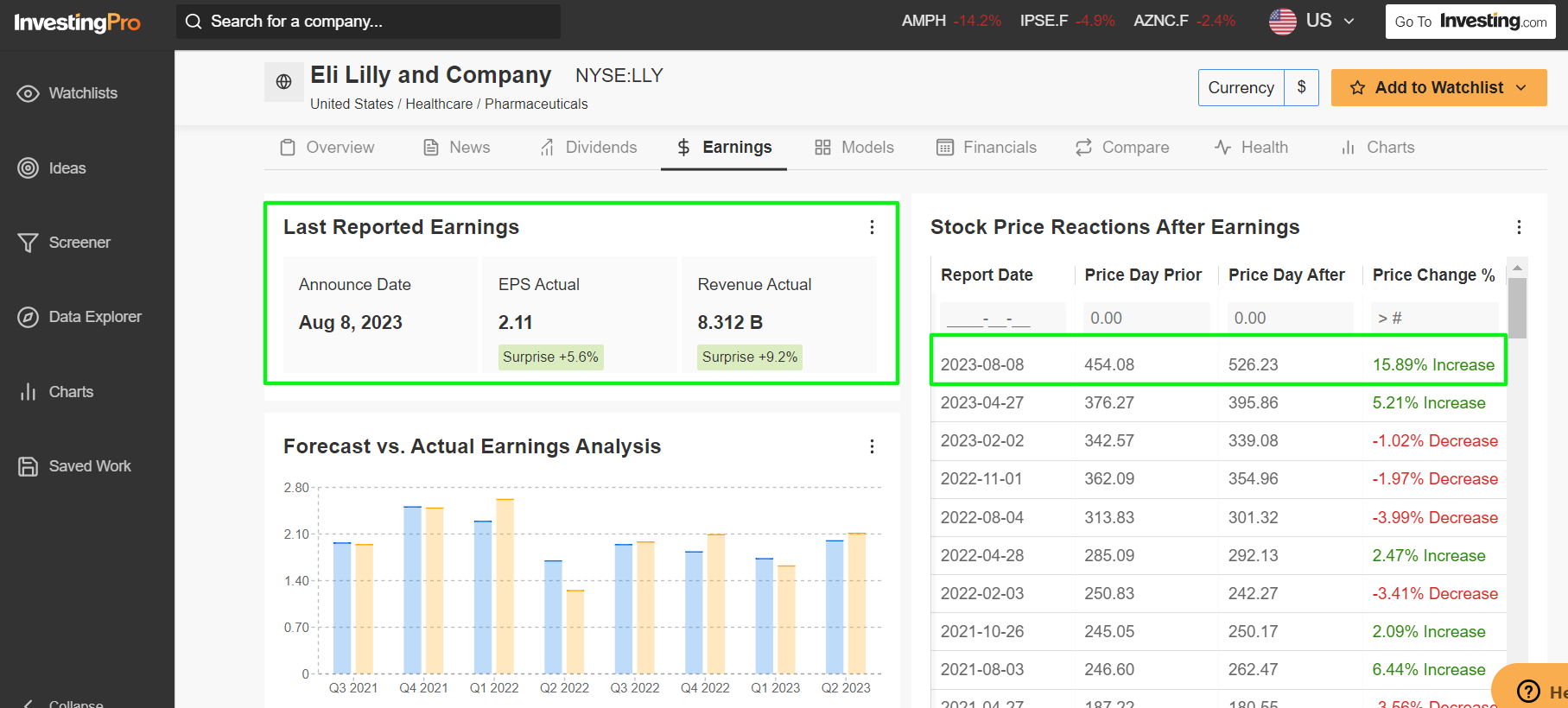
Task: Click the InvestingPro logo
Action: [77, 22]
